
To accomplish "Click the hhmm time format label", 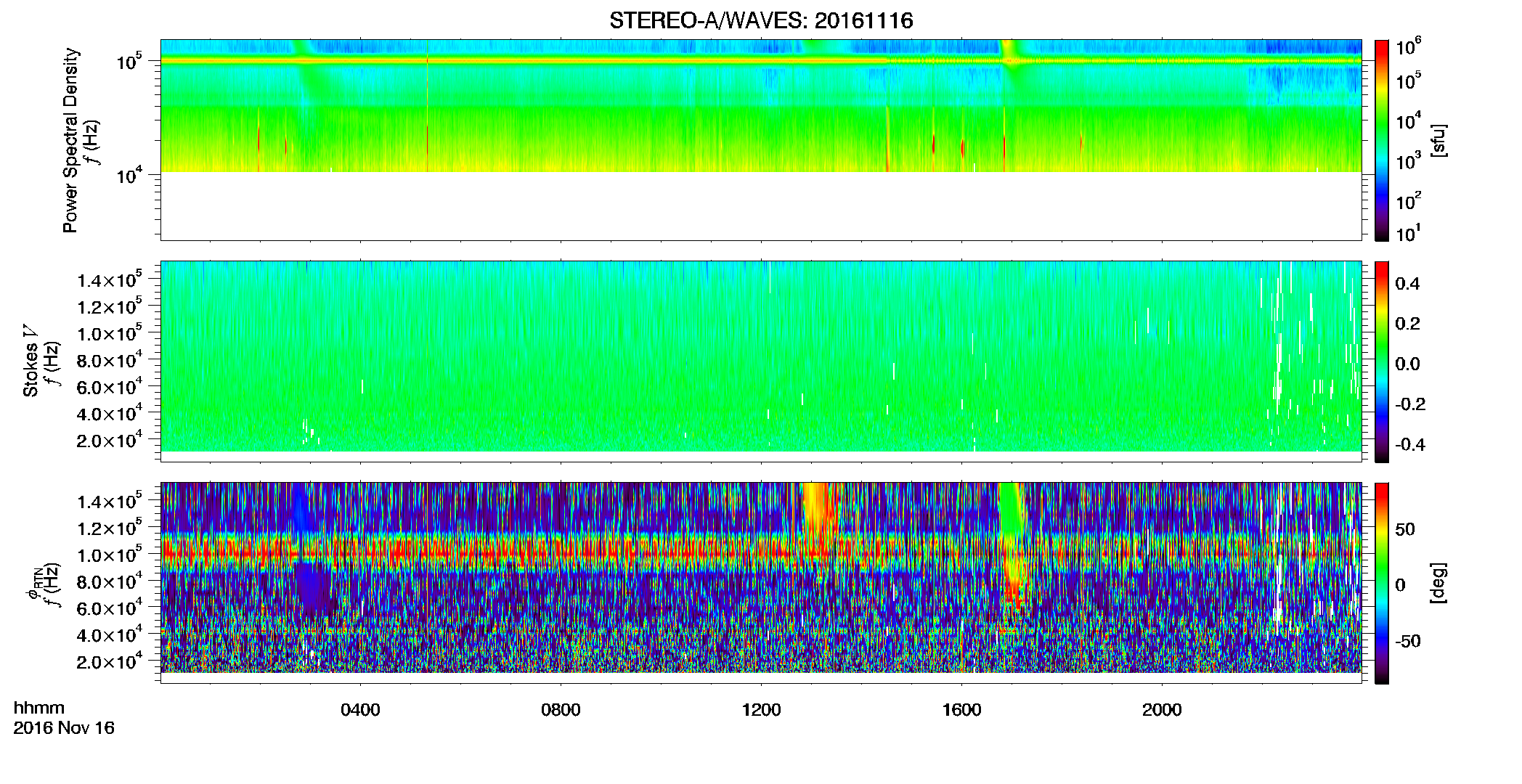I will (x=39, y=709).
